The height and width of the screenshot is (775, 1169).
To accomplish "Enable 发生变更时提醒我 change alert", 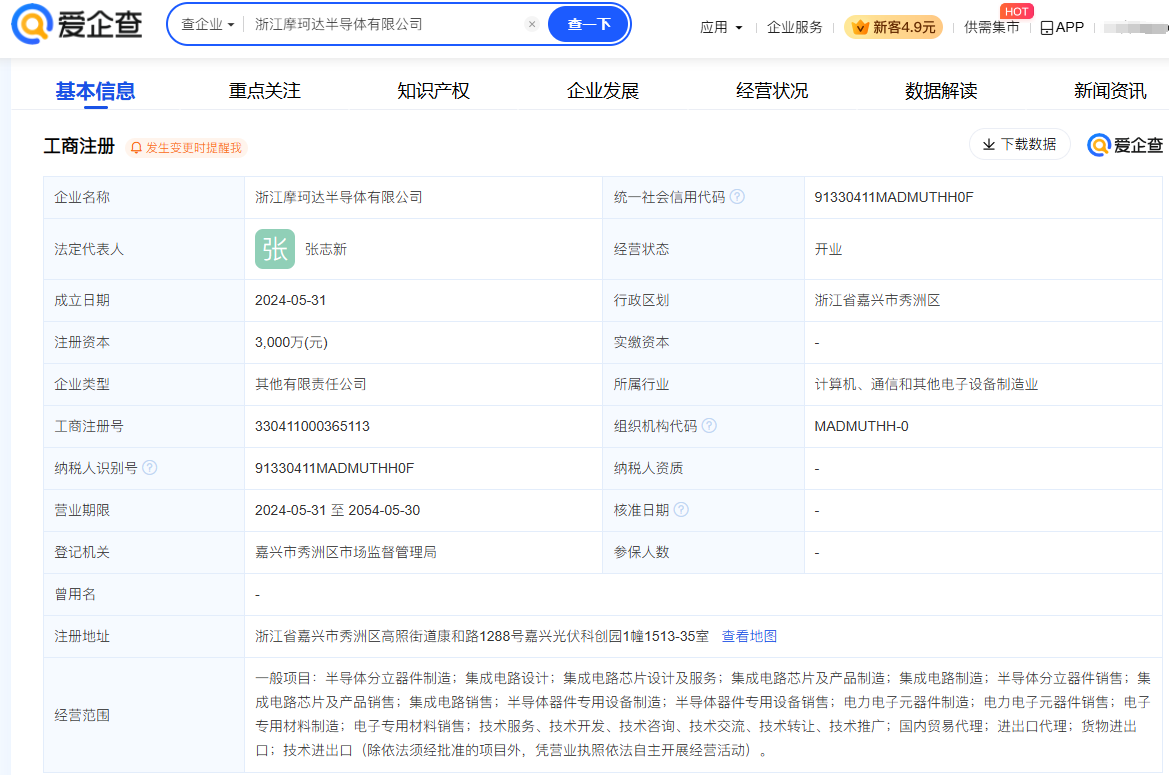I will click(x=187, y=148).
